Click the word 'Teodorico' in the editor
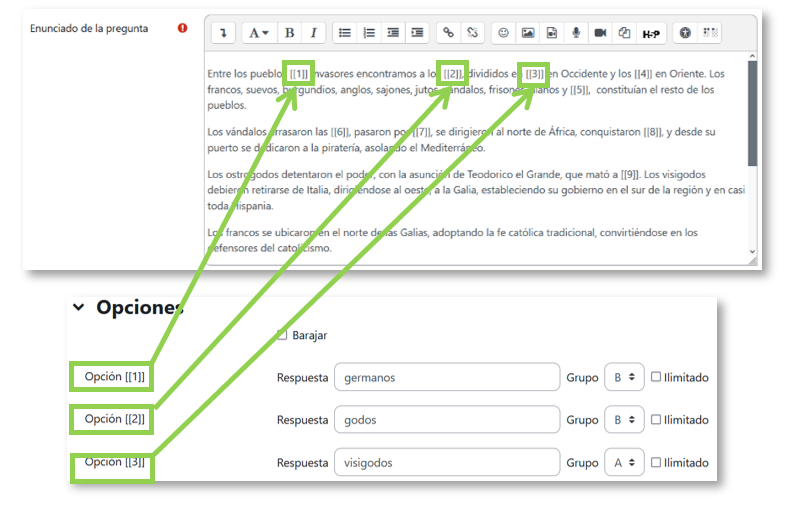The image size is (798, 512). (490, 175)
